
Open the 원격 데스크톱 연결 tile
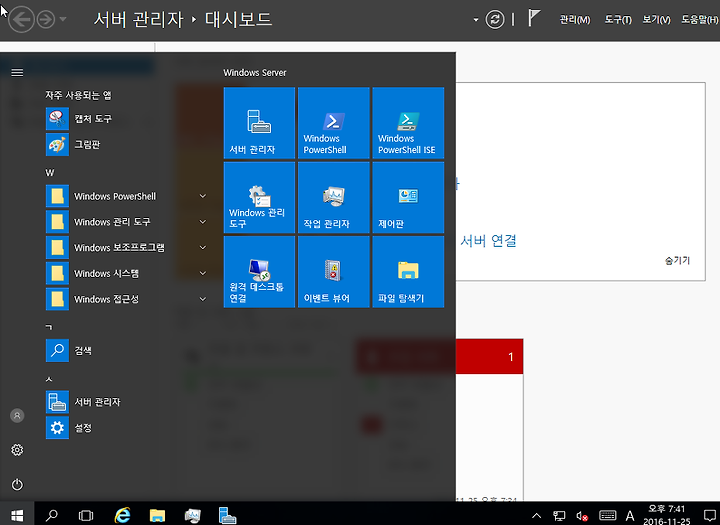259,271
